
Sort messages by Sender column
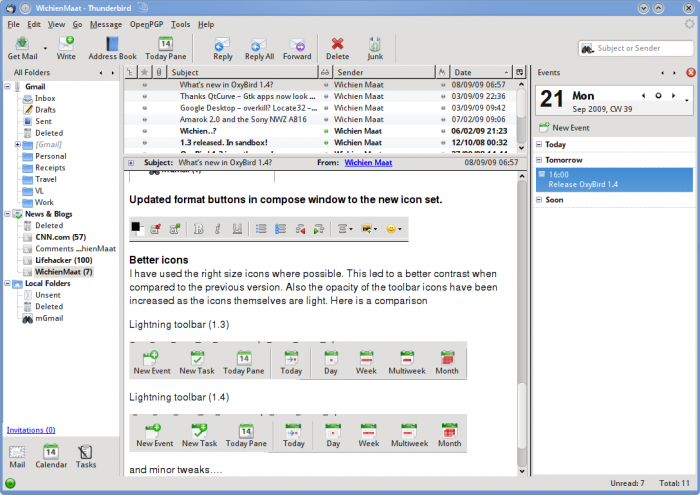[x=383, y=72]
